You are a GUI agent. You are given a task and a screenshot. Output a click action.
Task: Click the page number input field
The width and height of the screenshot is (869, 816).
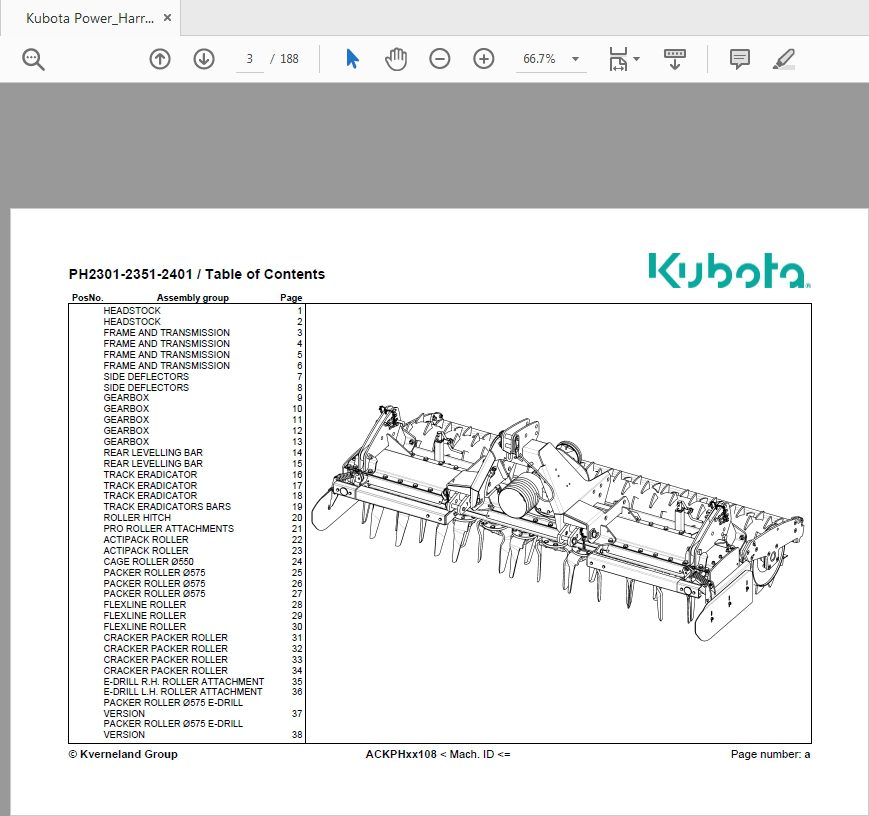pyautogui.click(x=248, y=59)
